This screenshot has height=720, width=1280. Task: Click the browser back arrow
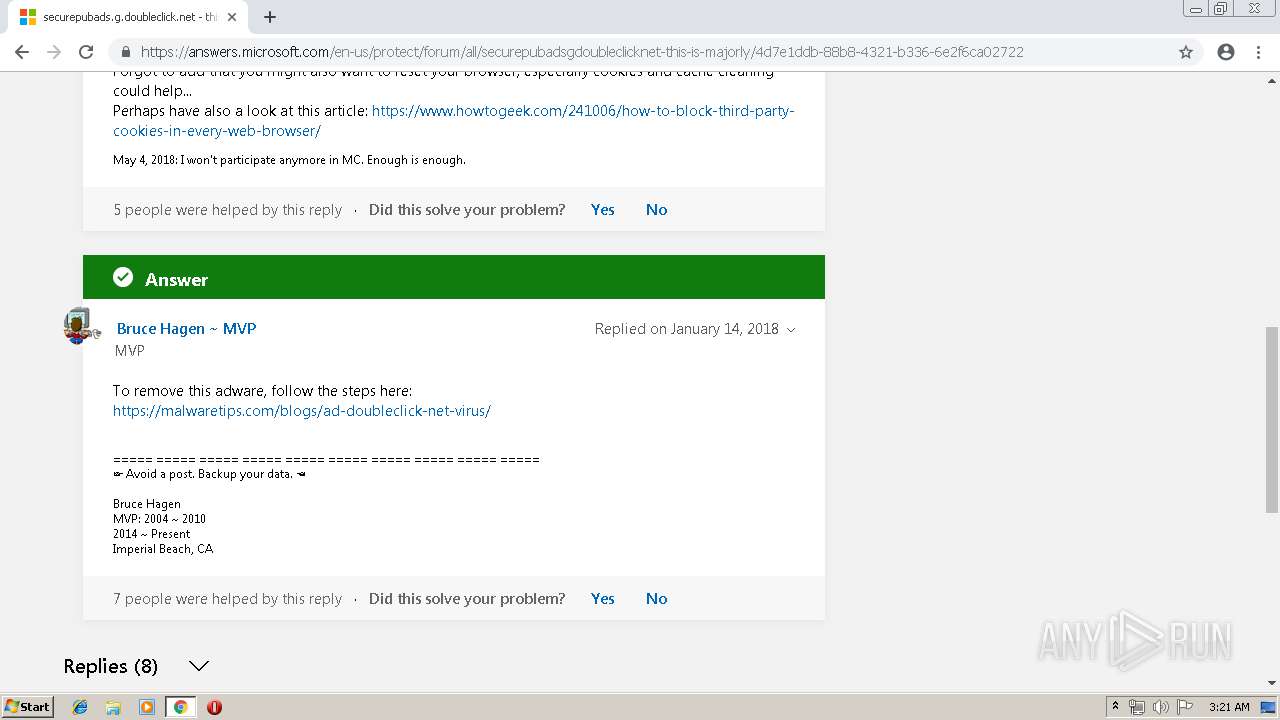pos(22,52)
